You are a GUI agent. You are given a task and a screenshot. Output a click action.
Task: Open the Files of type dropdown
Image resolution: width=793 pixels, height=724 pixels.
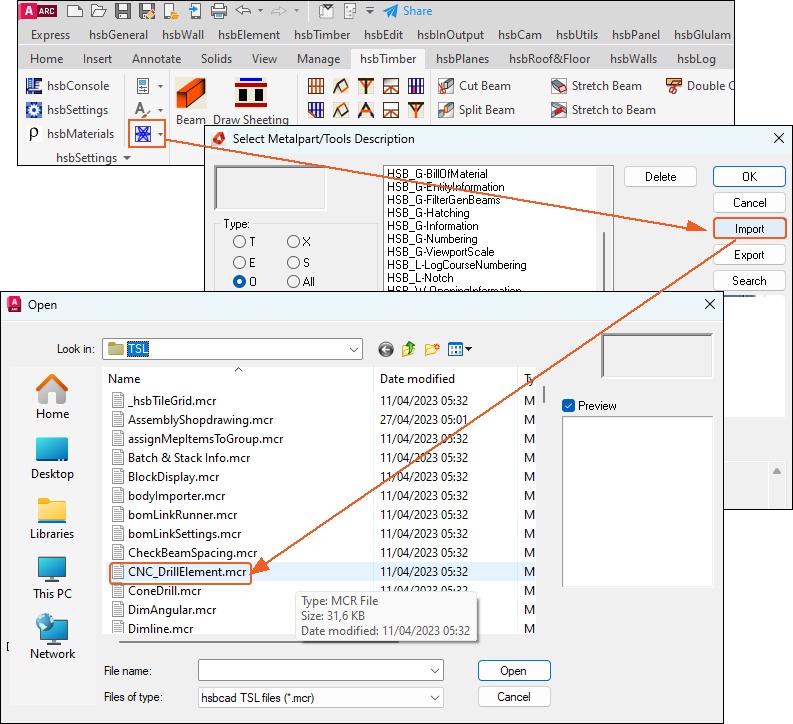434,698
